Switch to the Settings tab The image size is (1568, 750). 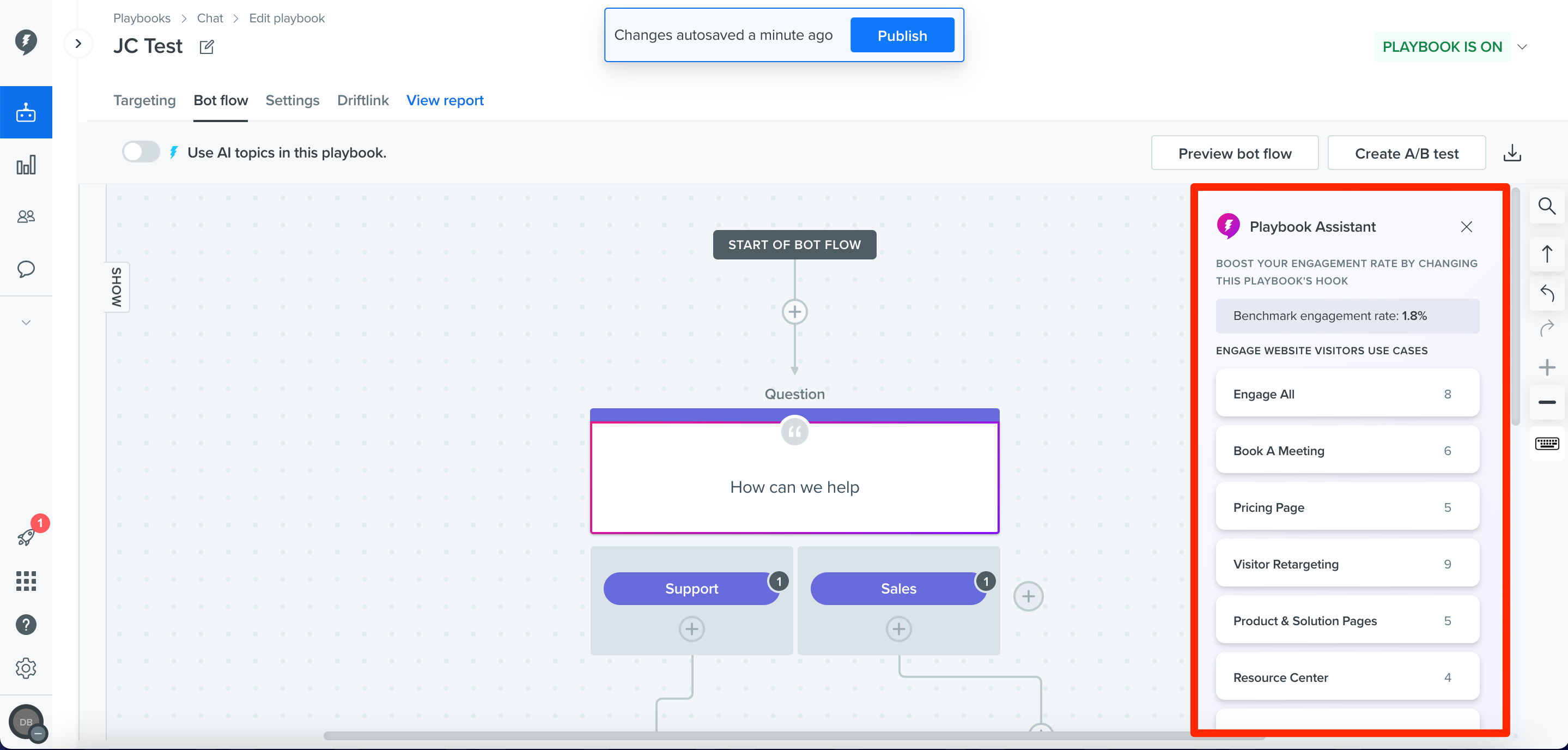coord(292,100)
